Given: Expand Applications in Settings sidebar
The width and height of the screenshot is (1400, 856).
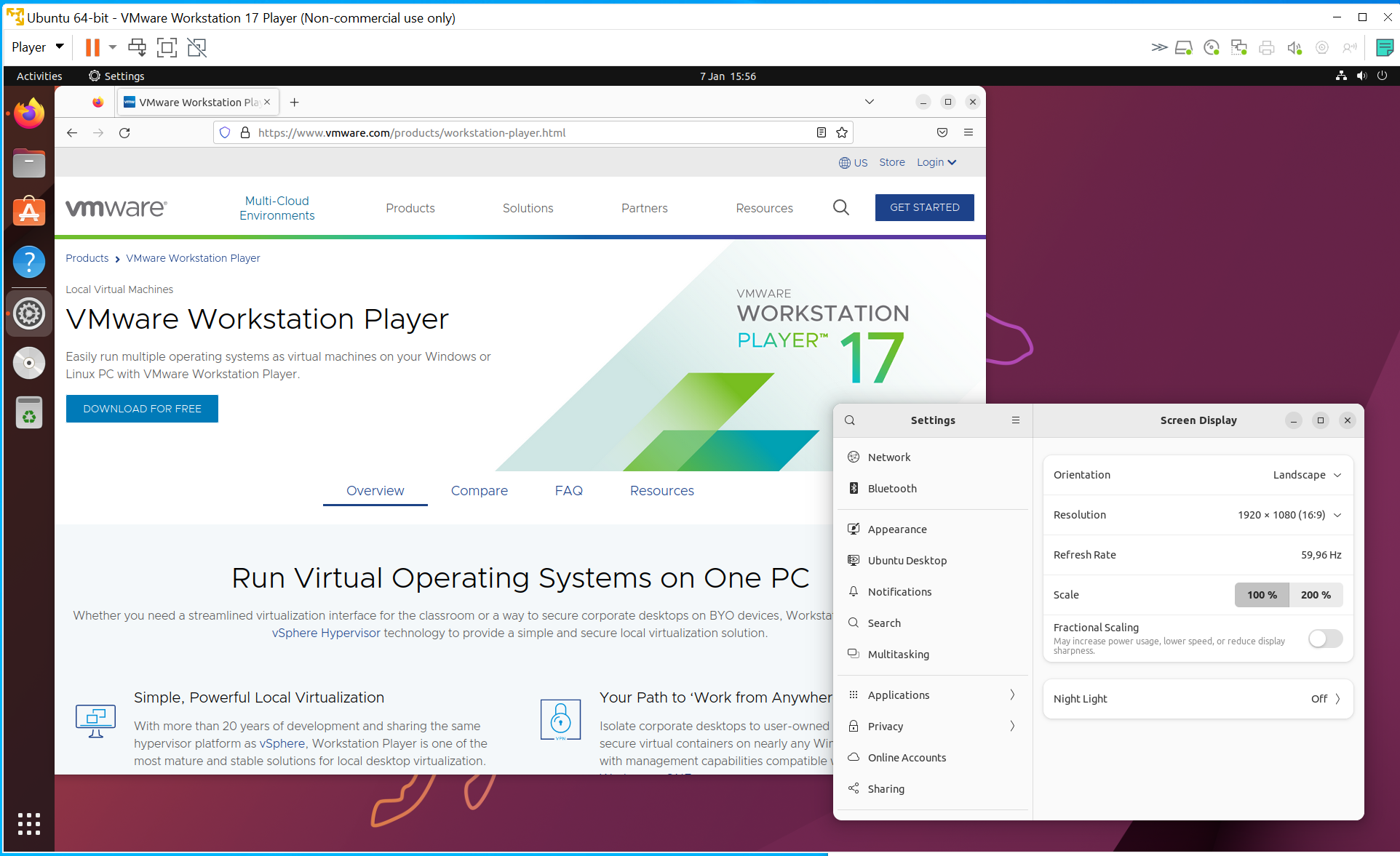Looking at the screenshot, I should [x=933, y=695].
